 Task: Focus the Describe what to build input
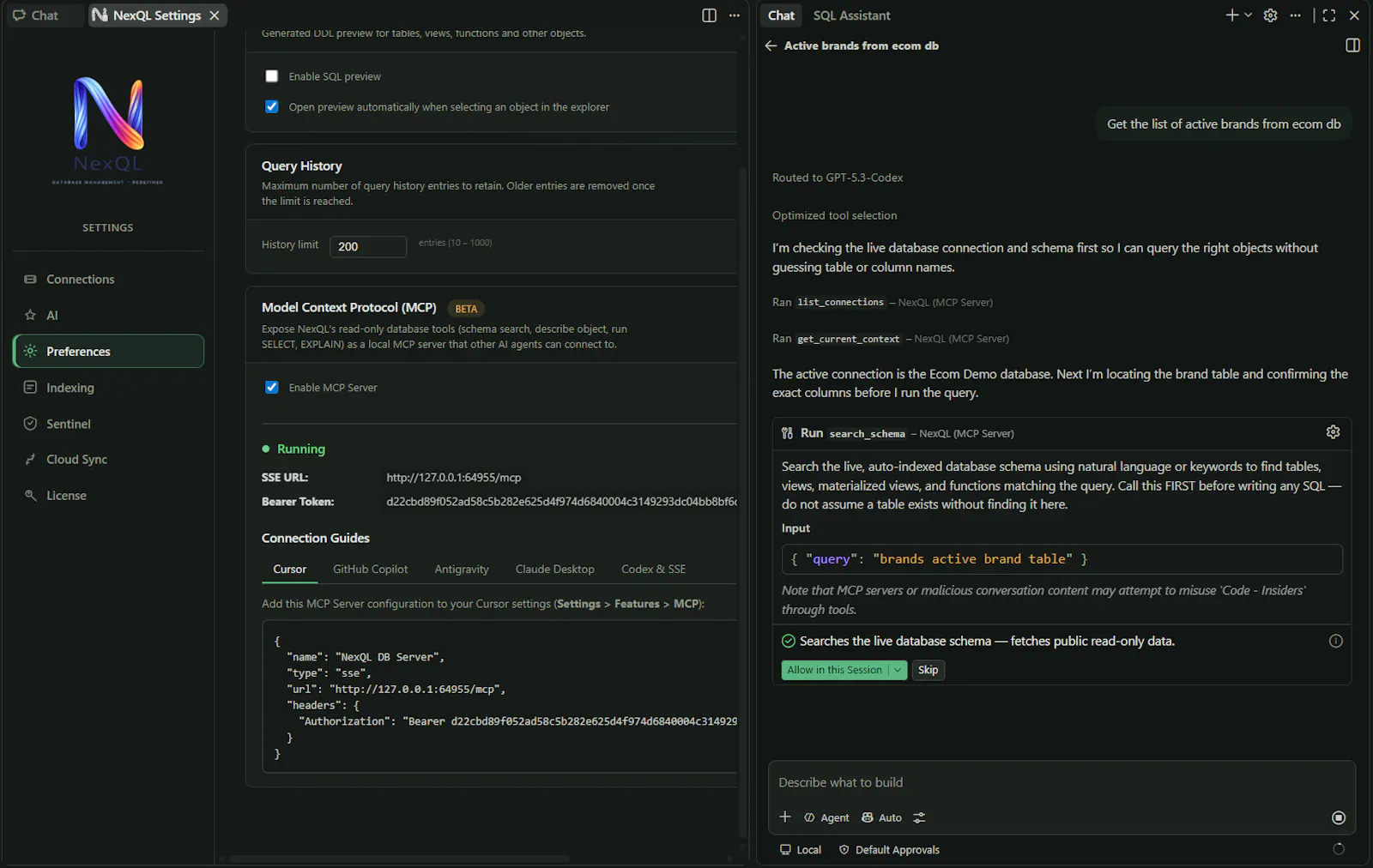tap(1062, 783)
